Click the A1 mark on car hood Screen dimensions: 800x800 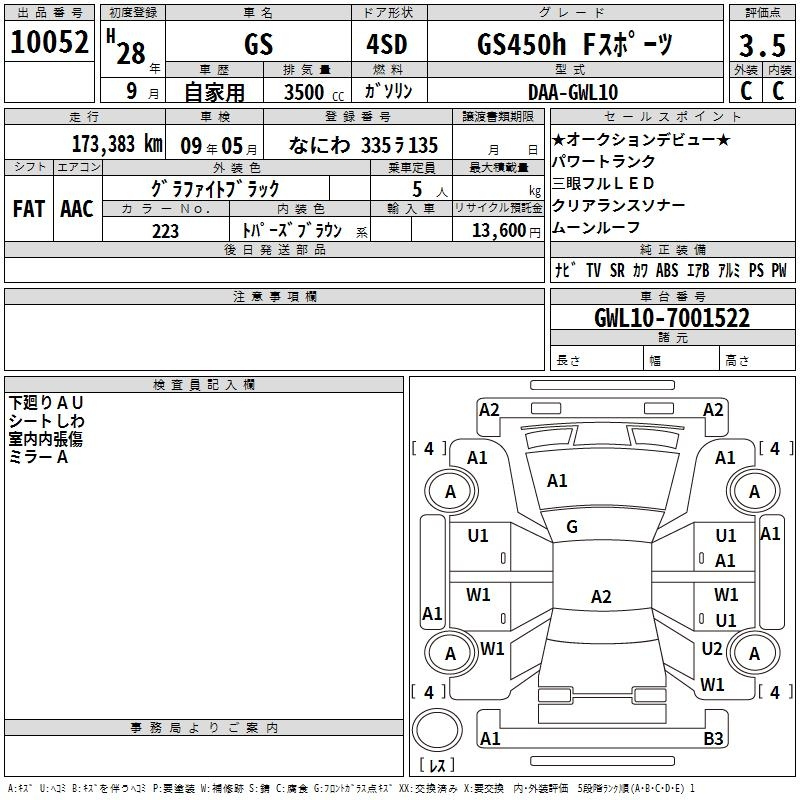pos(557,481)
